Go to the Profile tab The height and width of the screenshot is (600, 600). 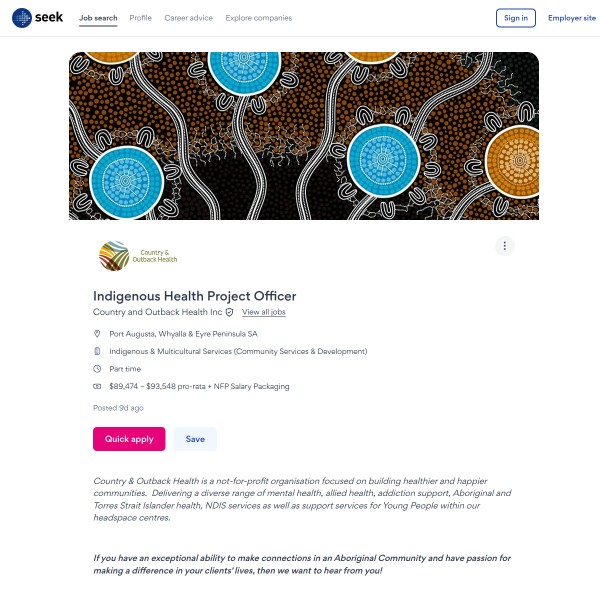point(141,18)
